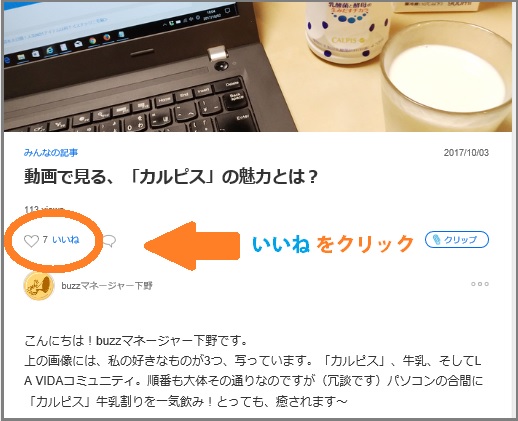Image resolution: width=518 pixels, height=421 pixels.
Task: Click the article title 動画で見る、「カルピス」の魅力とは?
Action: click(171, 176)
